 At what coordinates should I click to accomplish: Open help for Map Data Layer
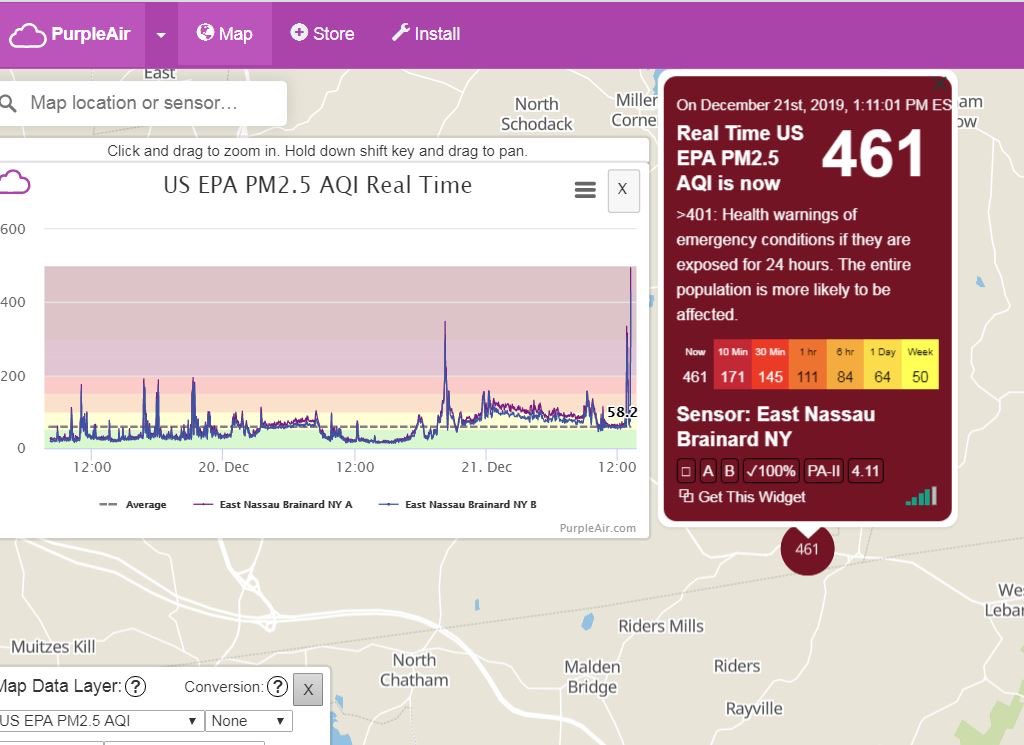[x=135, y=686]
